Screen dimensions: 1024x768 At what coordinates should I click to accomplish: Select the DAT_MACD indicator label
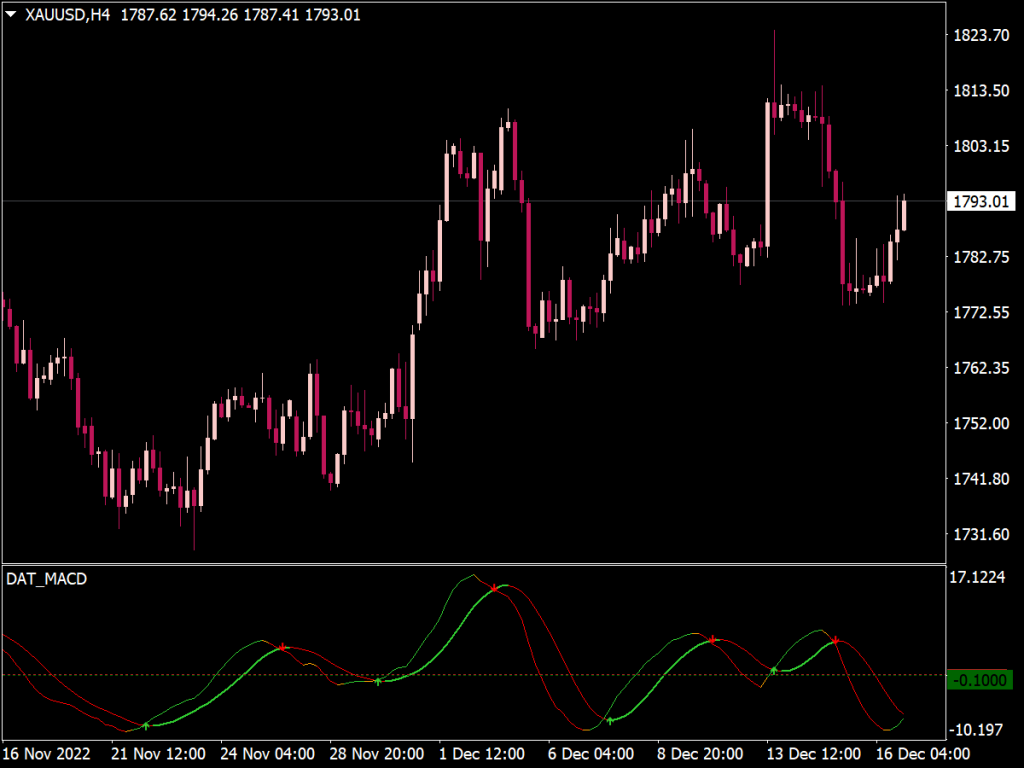tap(44, 578)
